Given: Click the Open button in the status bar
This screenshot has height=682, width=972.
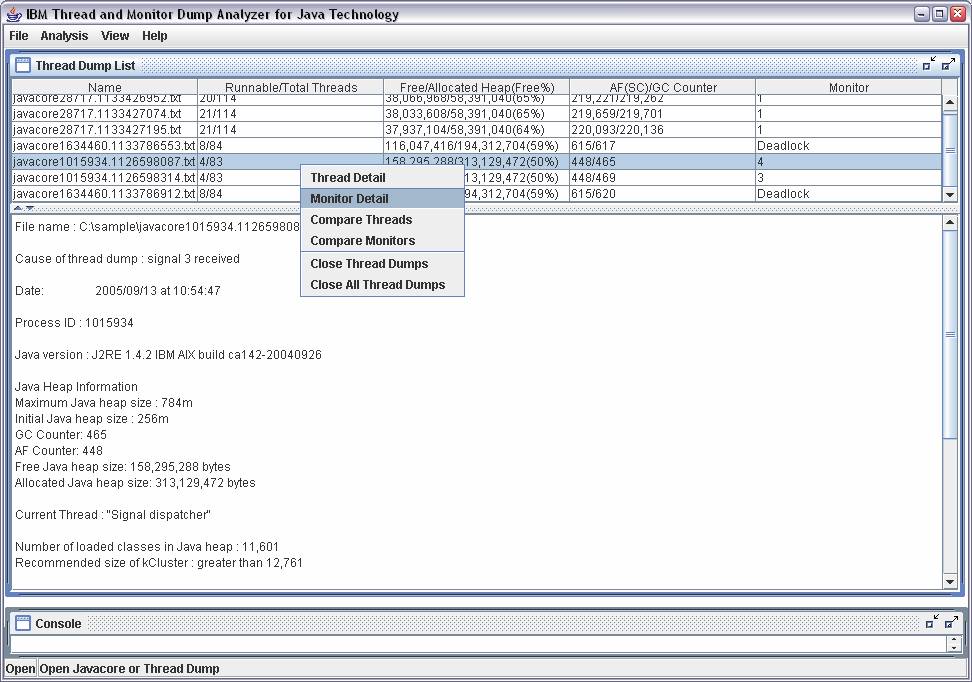Looking at the screenshot, I should point(20,668).
